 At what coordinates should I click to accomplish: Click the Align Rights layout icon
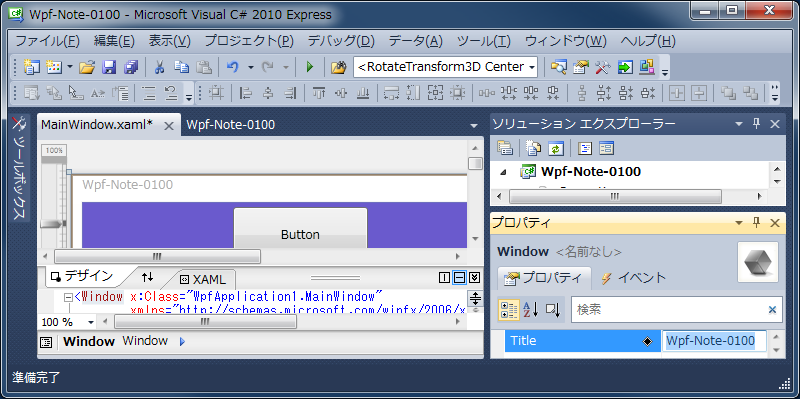click(x=290, y=93)
